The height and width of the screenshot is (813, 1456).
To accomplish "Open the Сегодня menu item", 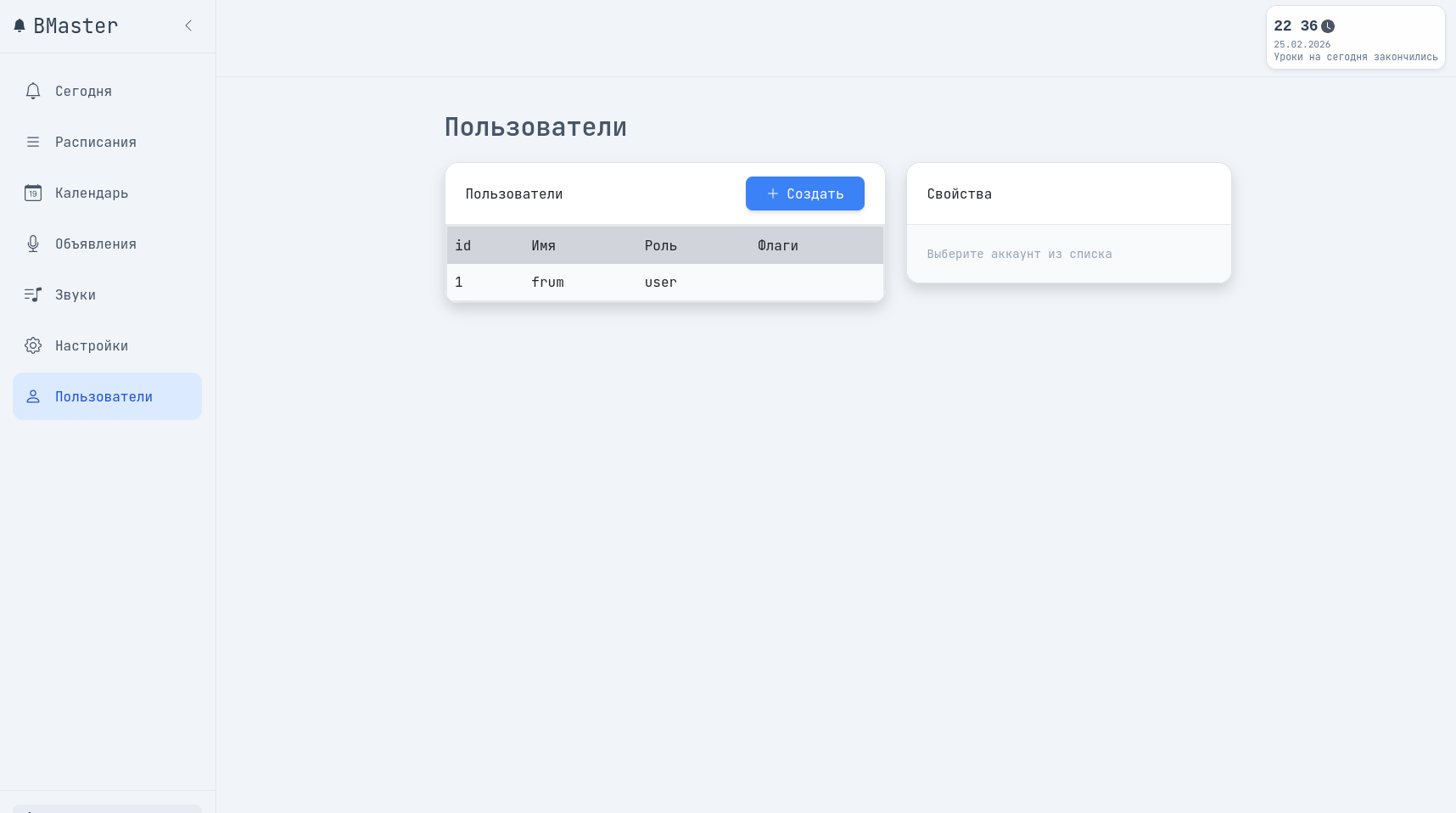I will [x=83, y=91].
